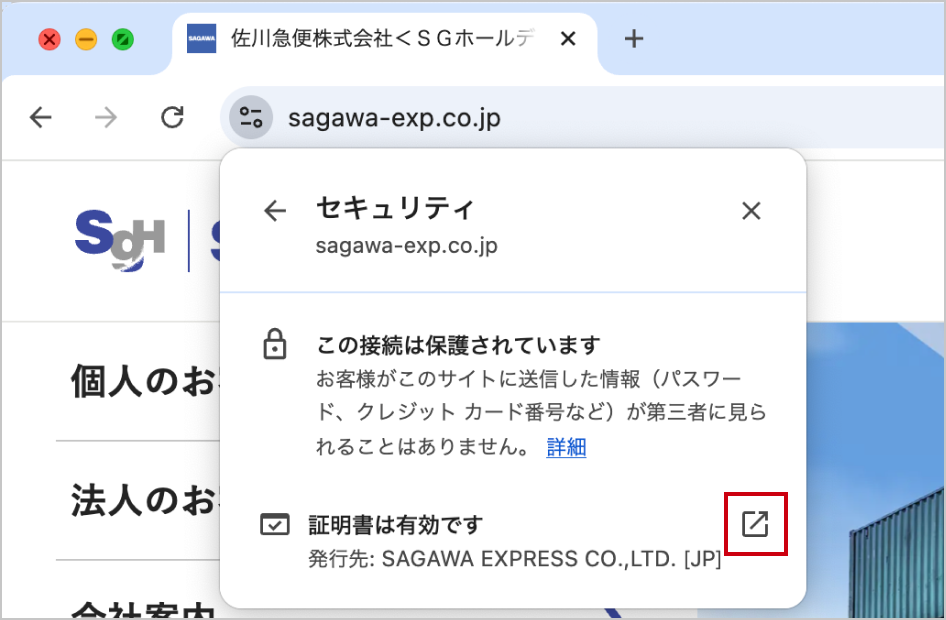The height and width of the screenshot is (620, 946).
Task: Click the 詳細 link
Action: coord(566,447)
